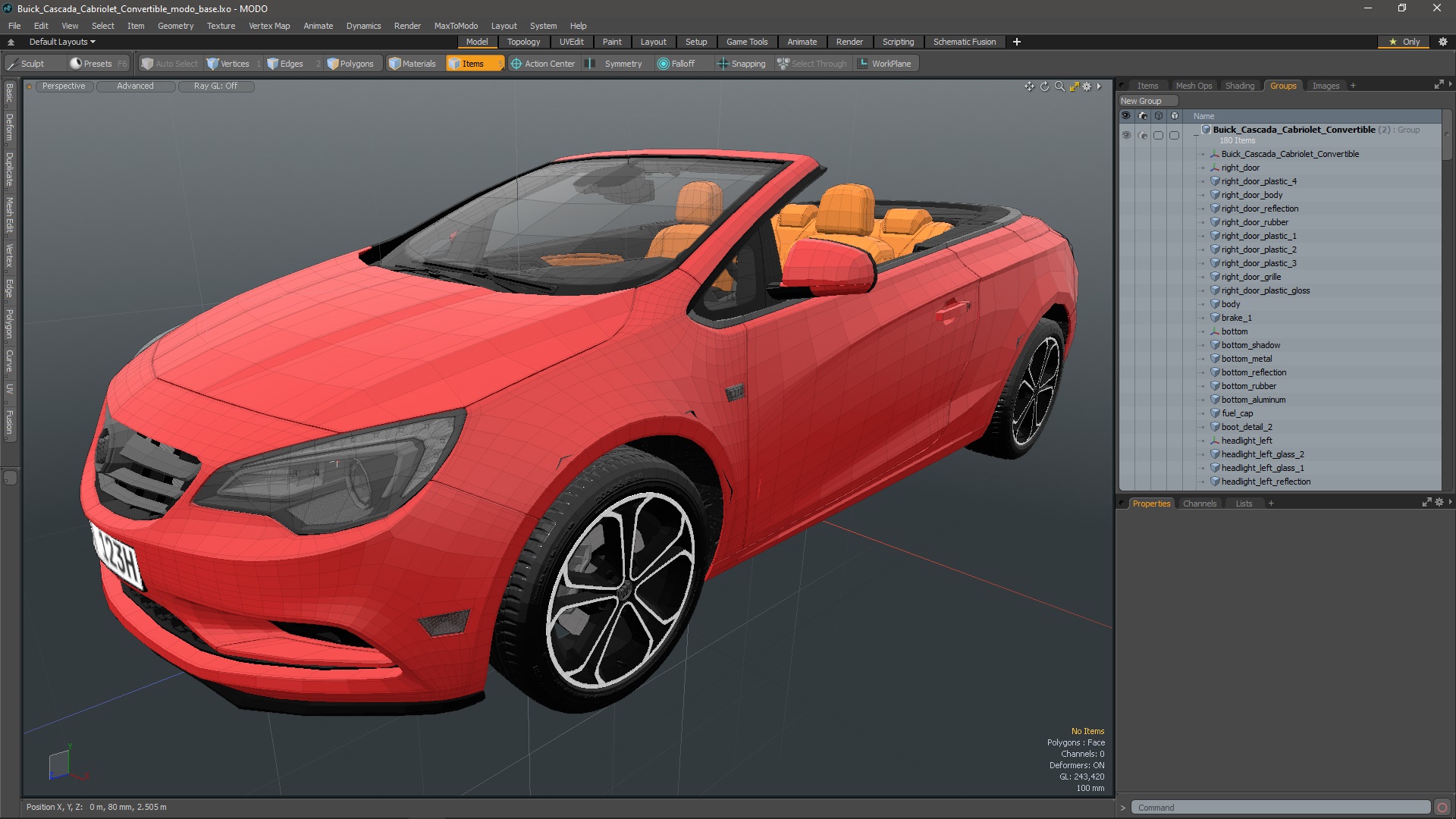Open the Vertex Map menu

click(269, 26)
